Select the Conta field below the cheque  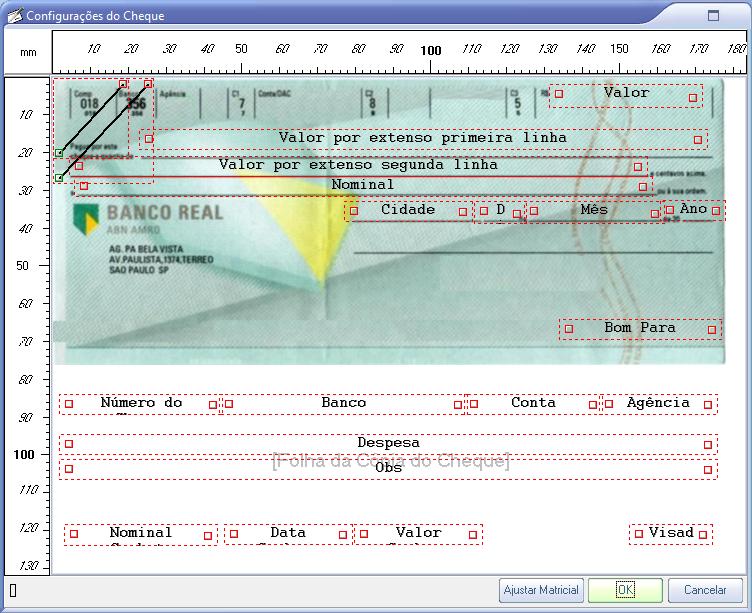point(533,403)
